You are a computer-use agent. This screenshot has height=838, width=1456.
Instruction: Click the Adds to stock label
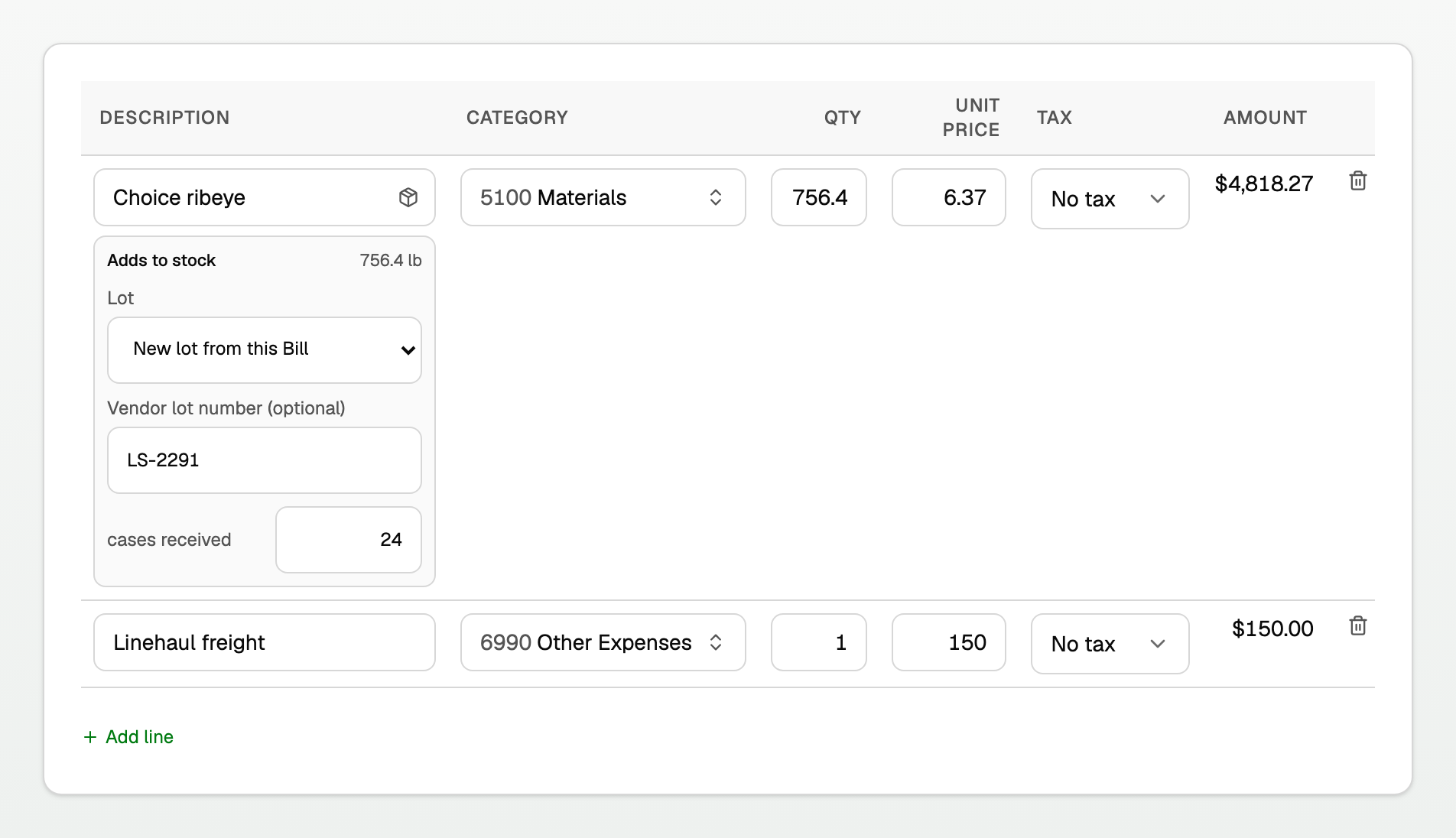tap(161, 260)
